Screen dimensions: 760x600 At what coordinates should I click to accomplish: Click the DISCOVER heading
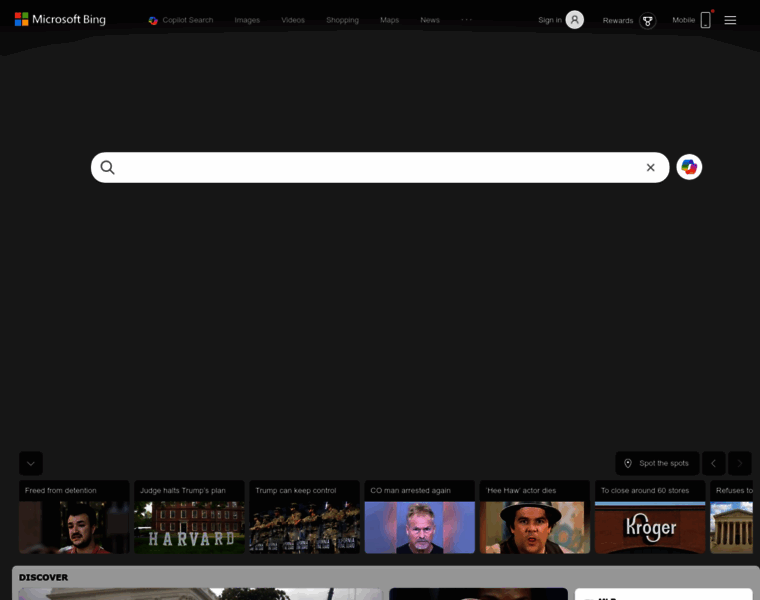point(44,577)
